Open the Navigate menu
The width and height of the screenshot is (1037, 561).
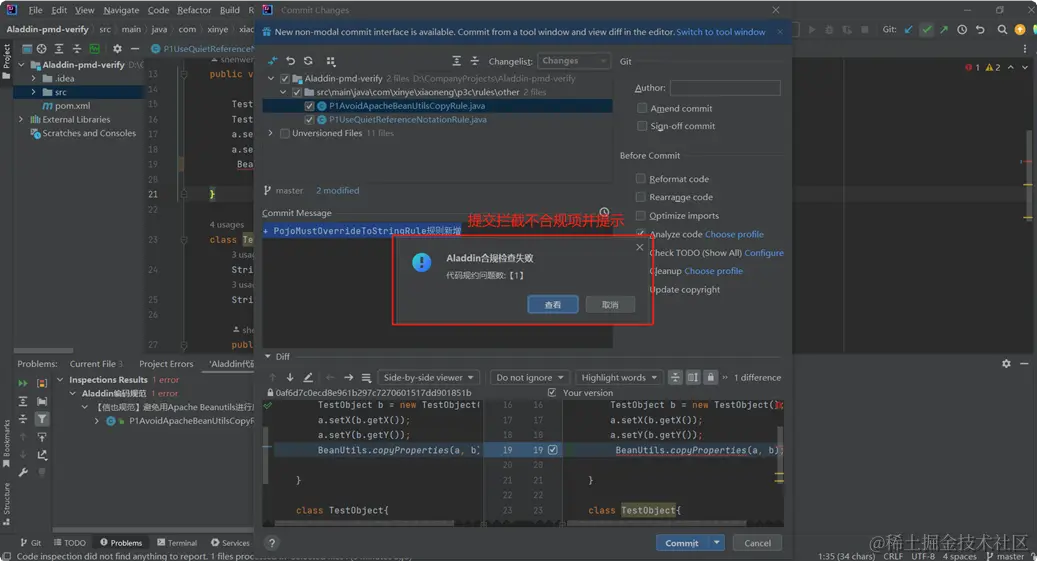(x=121, y=10)
